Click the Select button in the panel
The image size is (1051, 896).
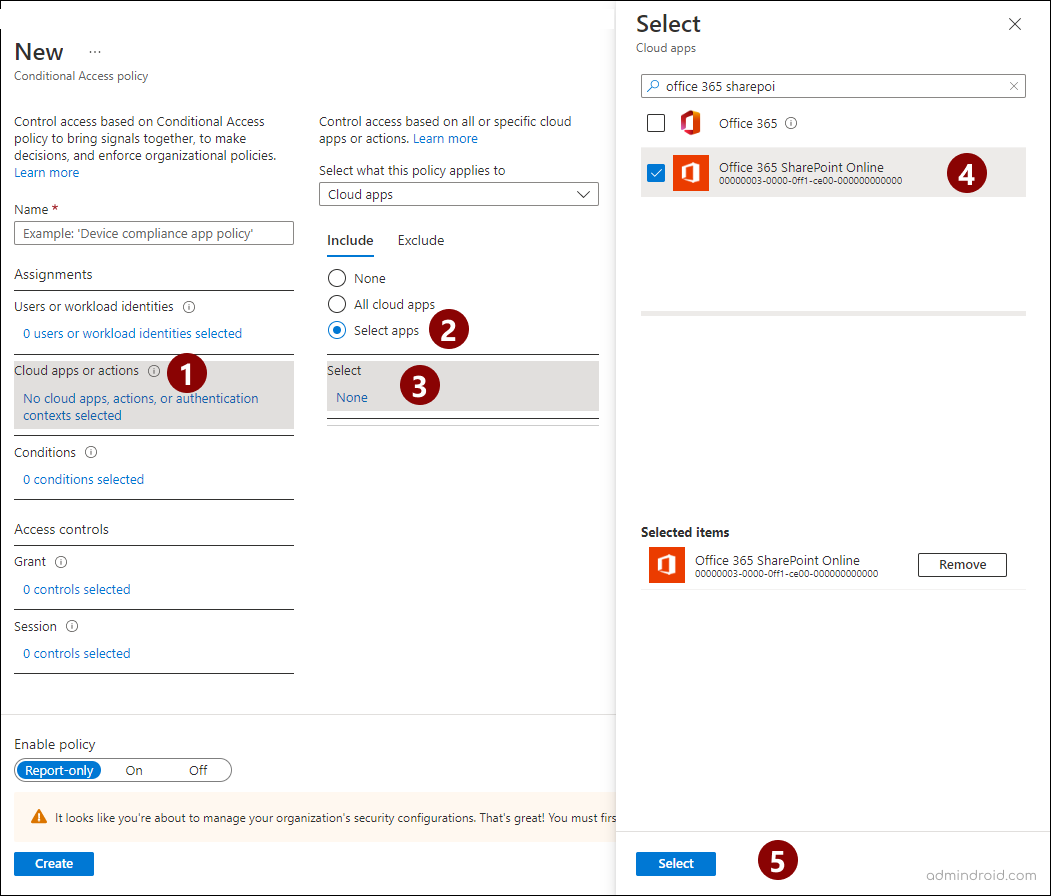point(676,863)
